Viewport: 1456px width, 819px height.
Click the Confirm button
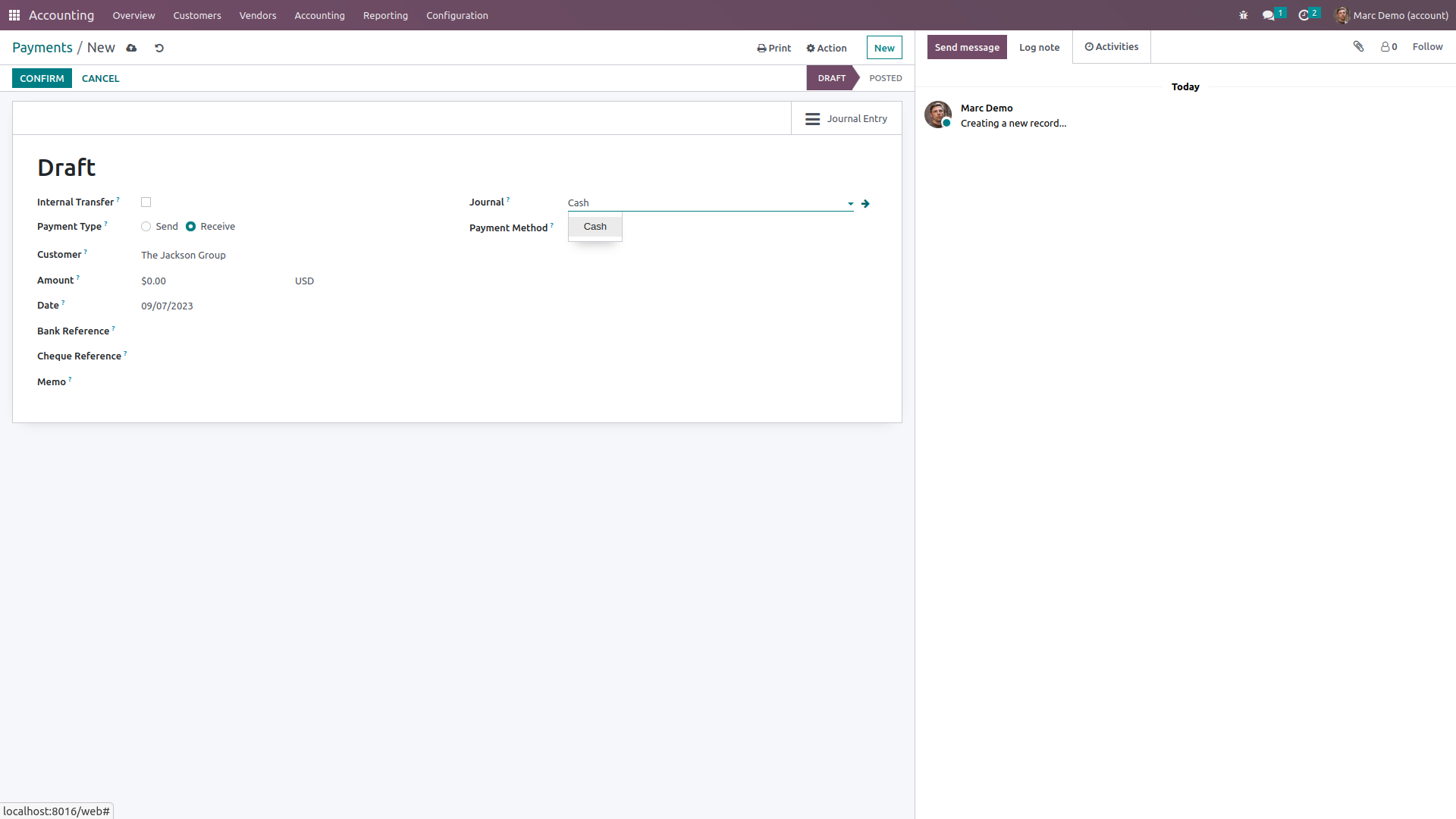pos(42,78)
